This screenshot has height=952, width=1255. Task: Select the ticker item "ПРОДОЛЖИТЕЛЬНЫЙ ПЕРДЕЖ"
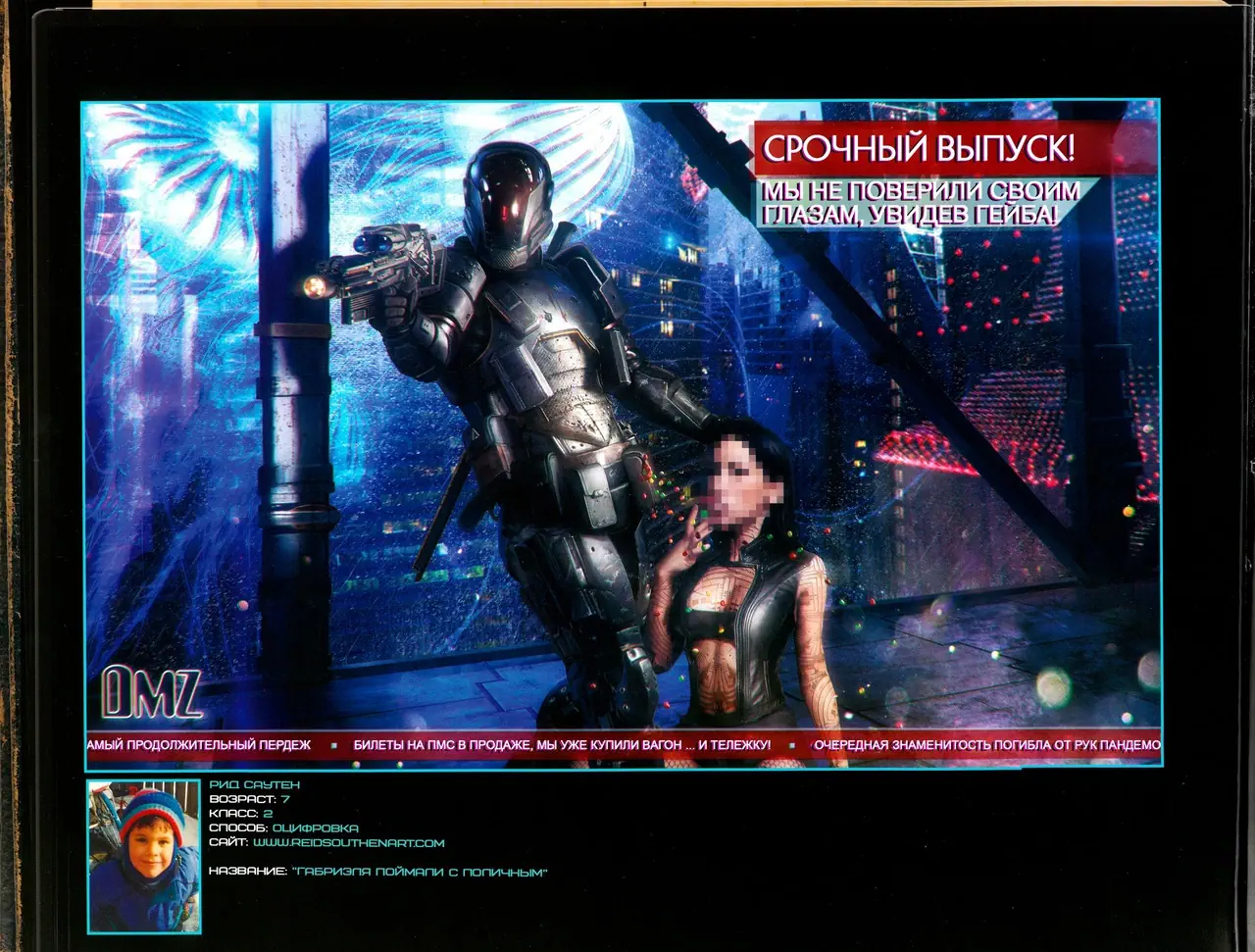click(x=219, y=745)
